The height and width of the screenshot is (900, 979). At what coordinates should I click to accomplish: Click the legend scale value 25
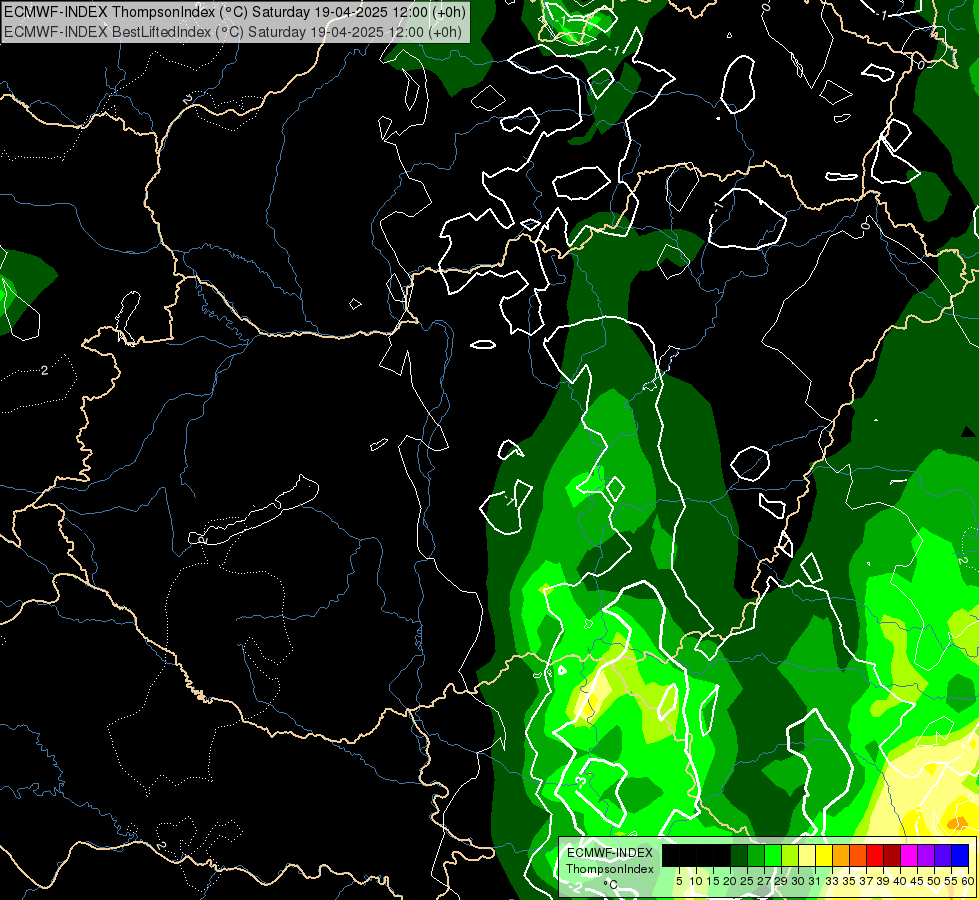(747, 881)
